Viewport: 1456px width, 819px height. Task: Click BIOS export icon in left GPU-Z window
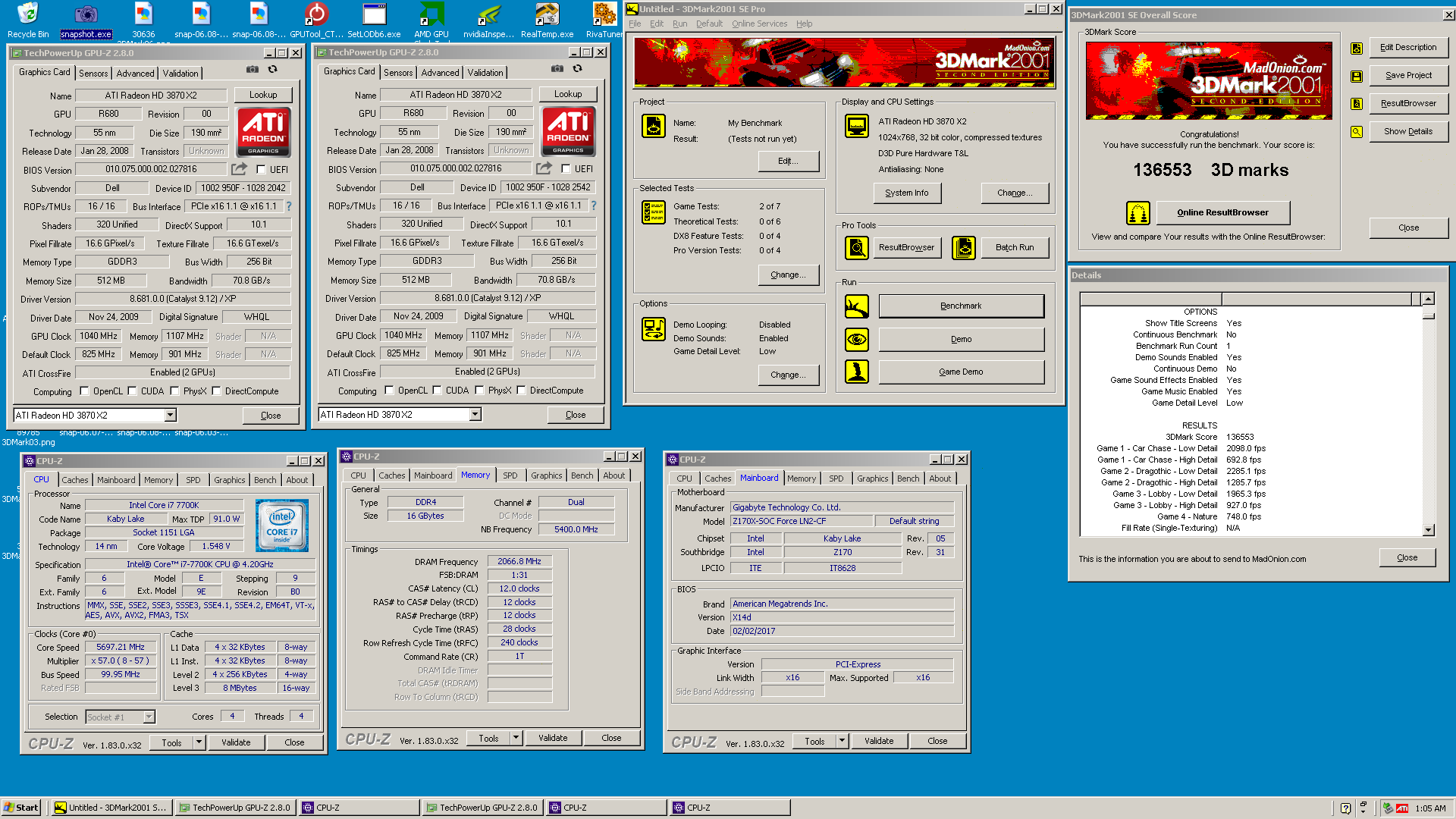pyautogui.click(x=239, y=169)
